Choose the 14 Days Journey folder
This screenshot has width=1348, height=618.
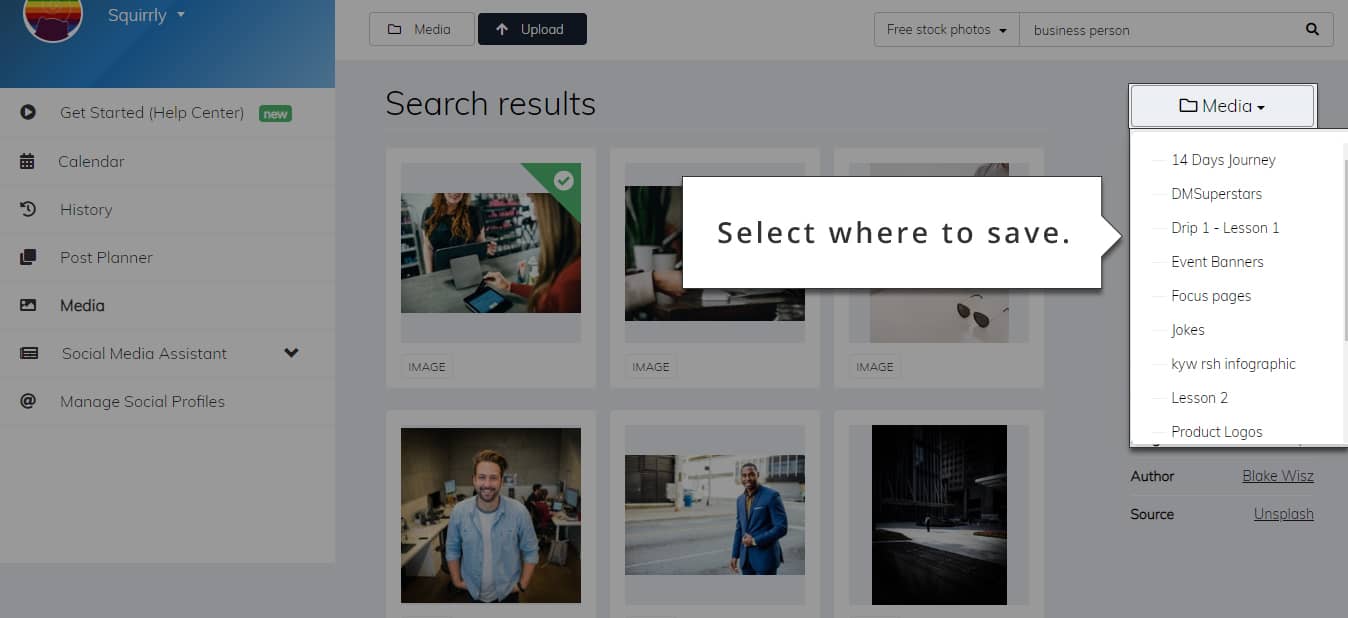[1223, 160]
